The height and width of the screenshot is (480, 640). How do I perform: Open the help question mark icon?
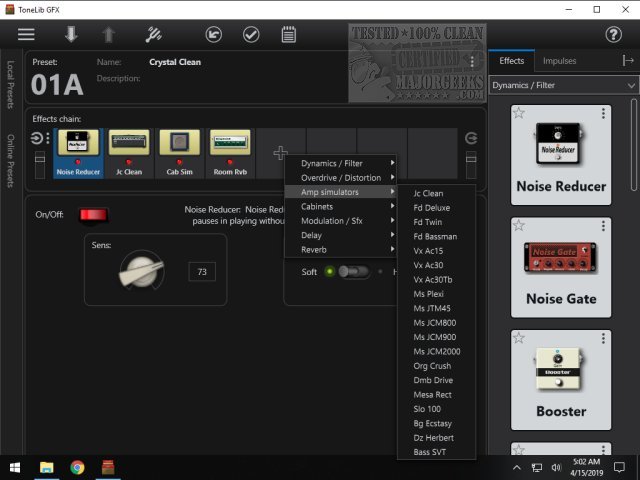(614, 34)
